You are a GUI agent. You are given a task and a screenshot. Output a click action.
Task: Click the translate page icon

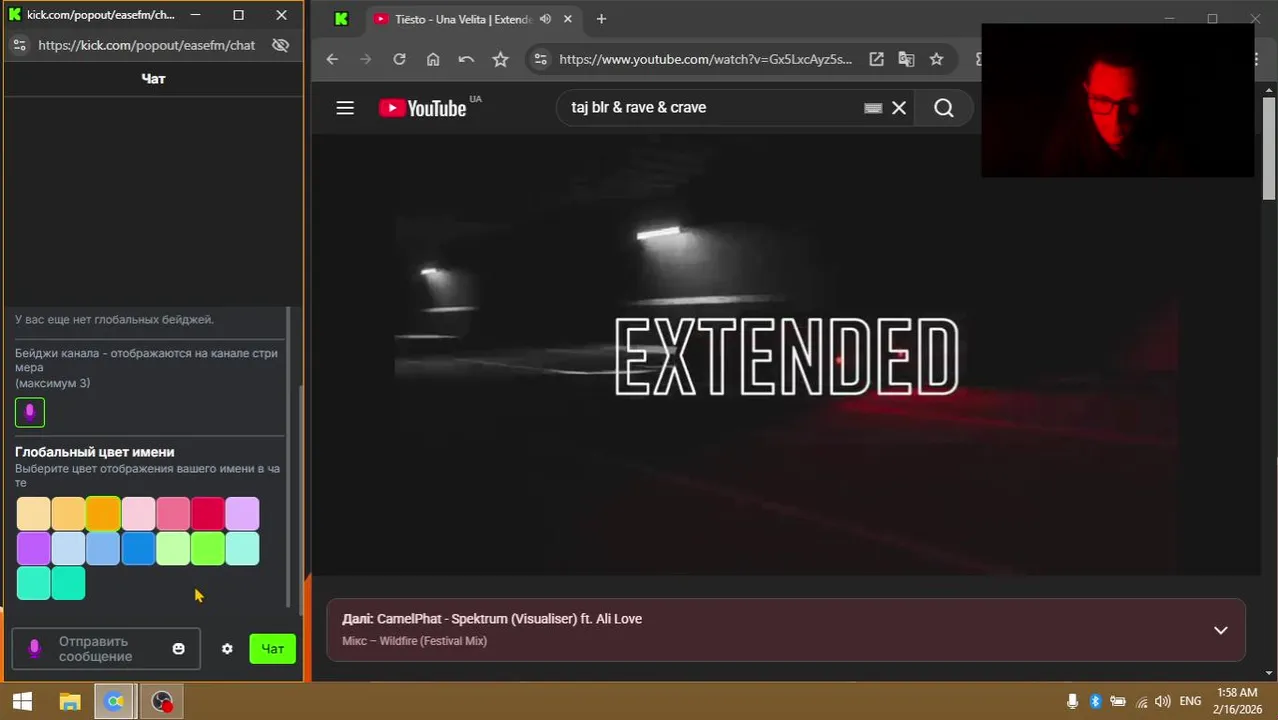(x=906, y=60)
